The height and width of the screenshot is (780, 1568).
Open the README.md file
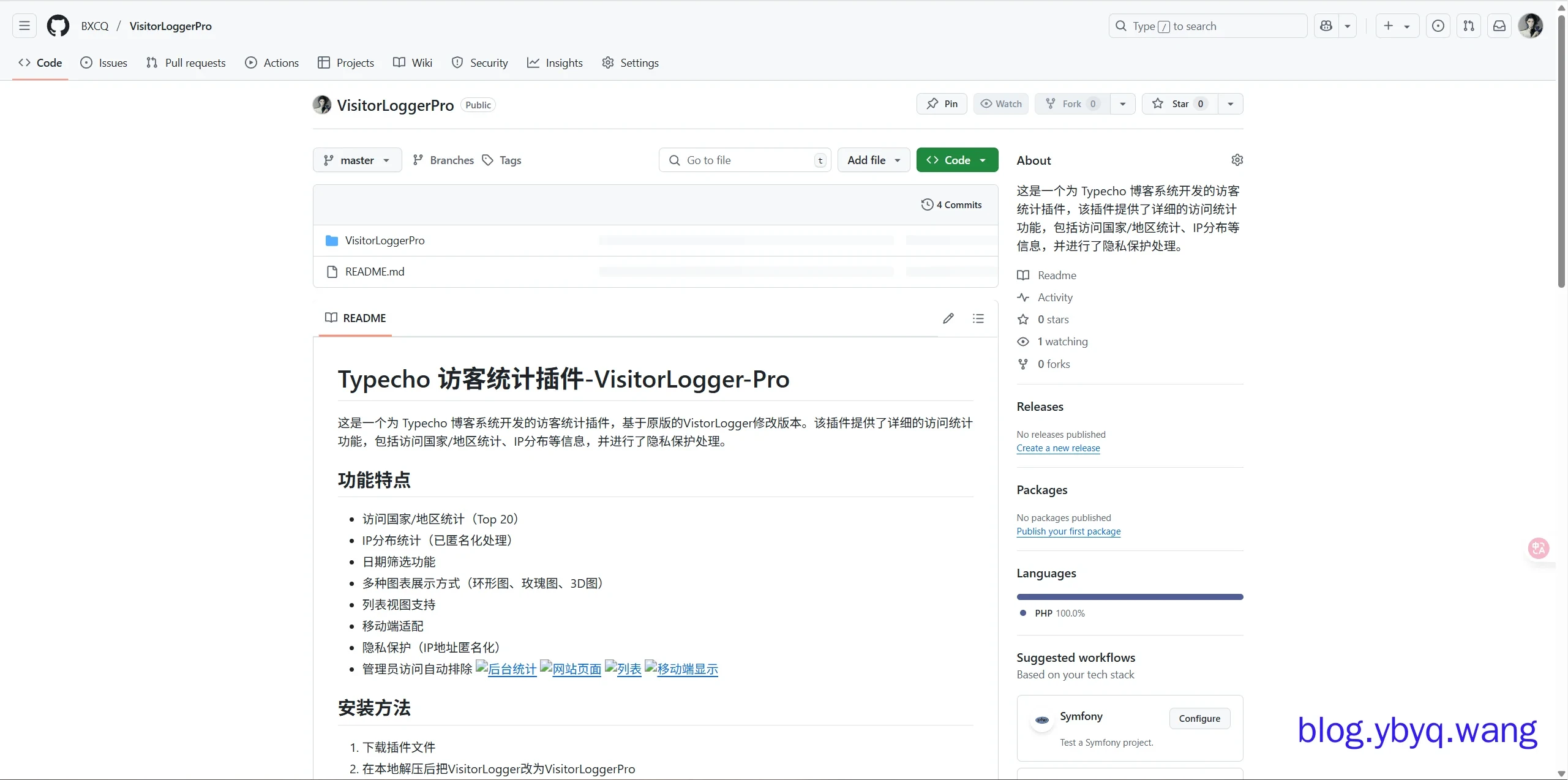pos(375,271)
